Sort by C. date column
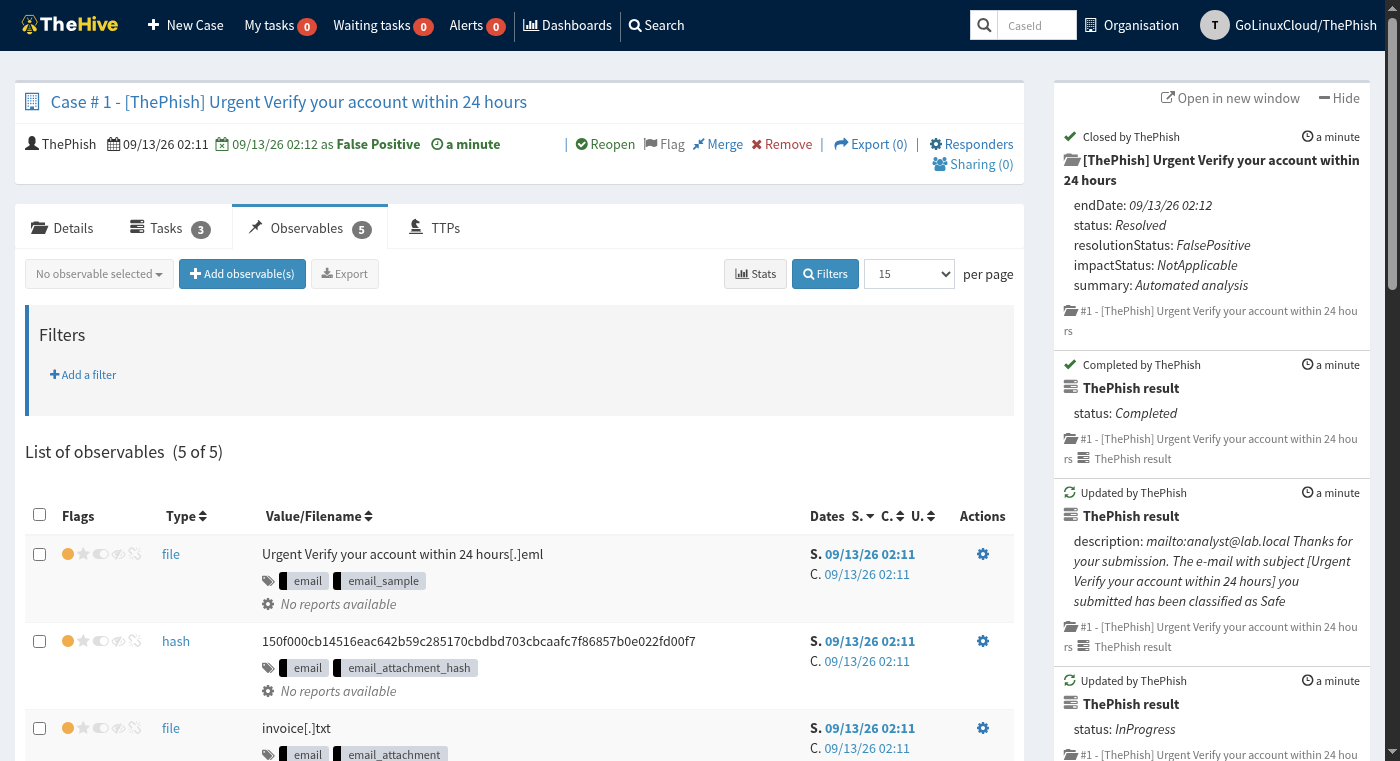Viewport: 1400px width, 761px height. click(x=892, y=516)
